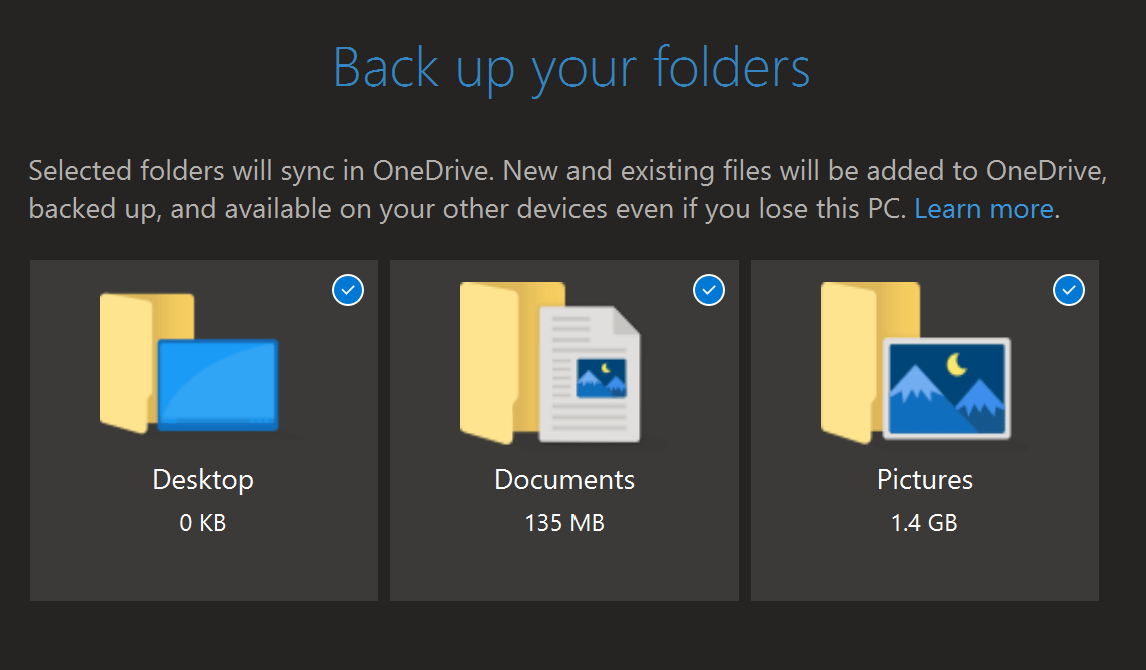Click the Documents folder icon
Viewport: 1146px width, 670px height.
549,363
